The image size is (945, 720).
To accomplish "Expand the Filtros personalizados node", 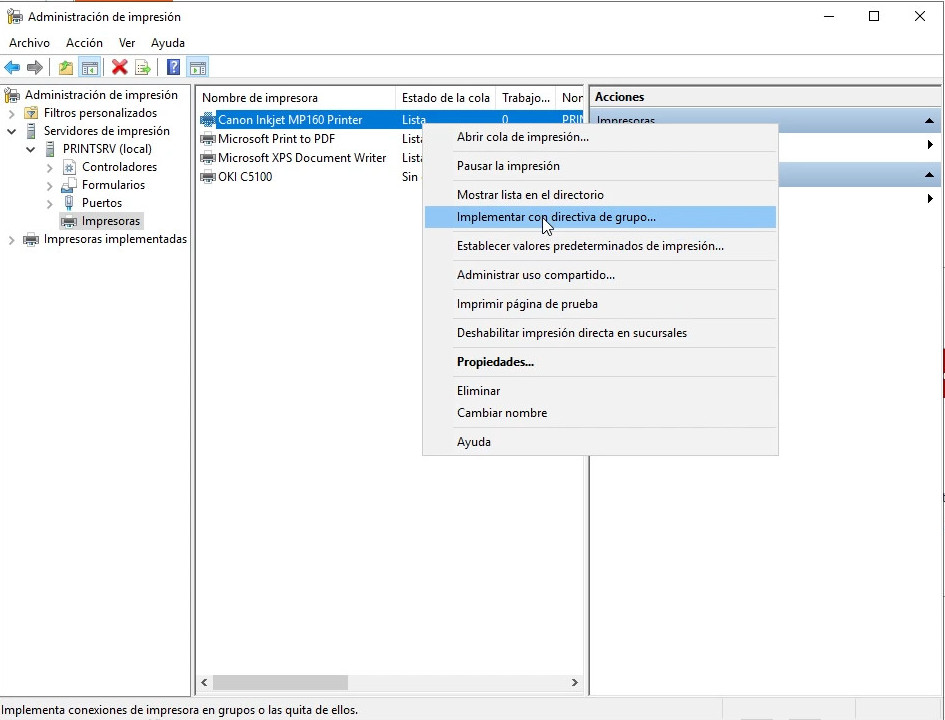I will 12,113.
